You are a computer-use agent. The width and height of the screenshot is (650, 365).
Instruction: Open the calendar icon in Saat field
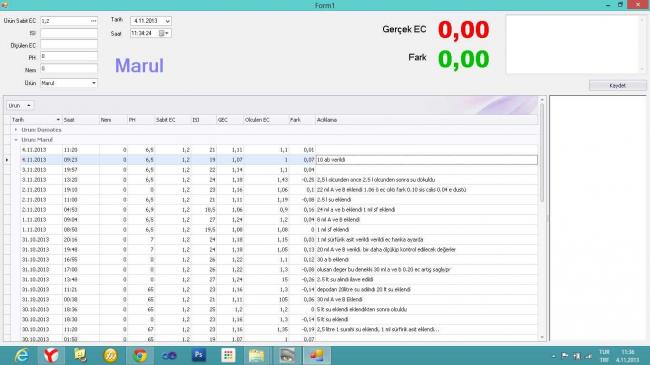tap(162, 33)
